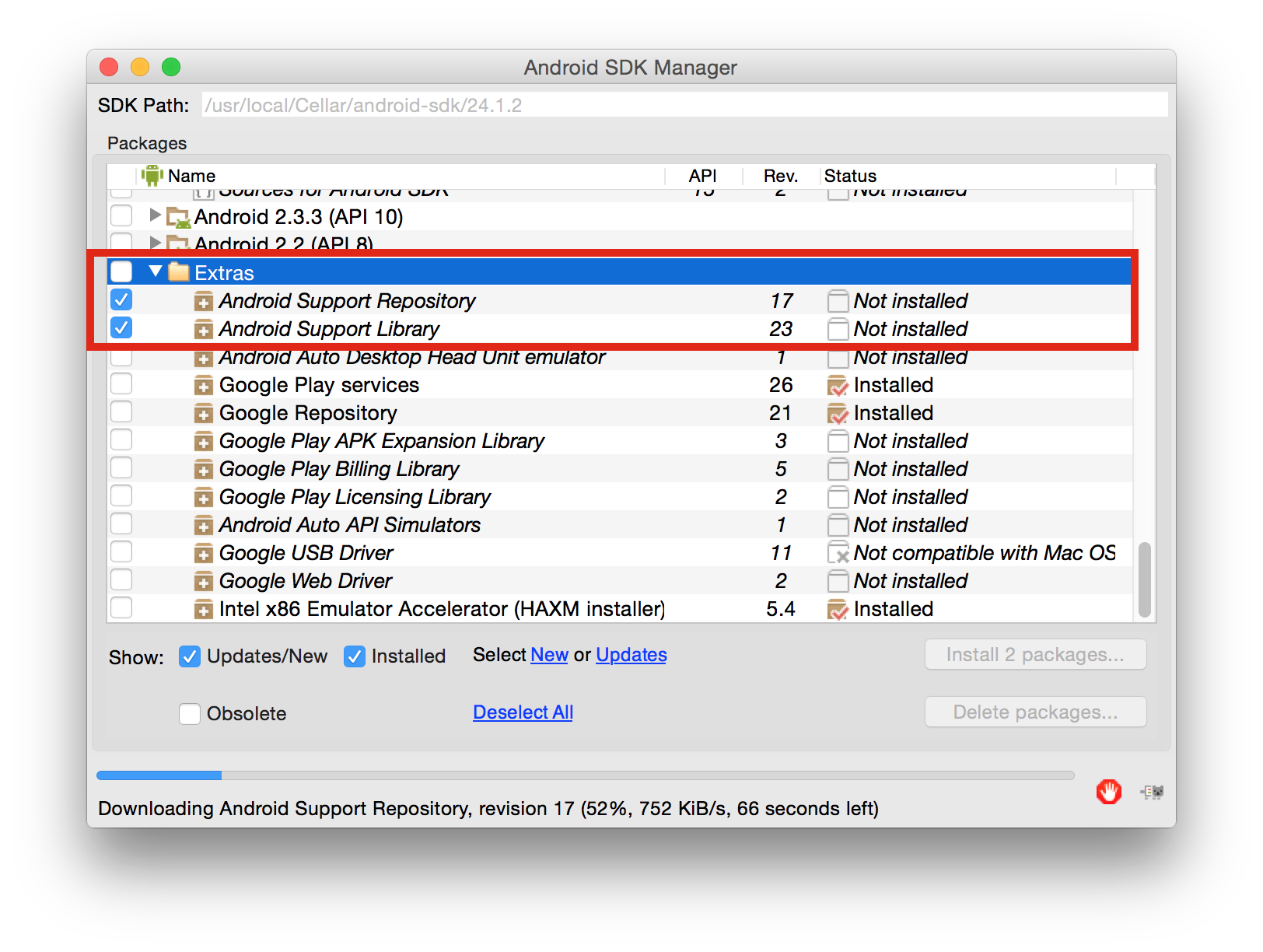Click the installed status icon for Google Repository
The height and width of the screenshot is (952, 1263).
click(838, 413)
